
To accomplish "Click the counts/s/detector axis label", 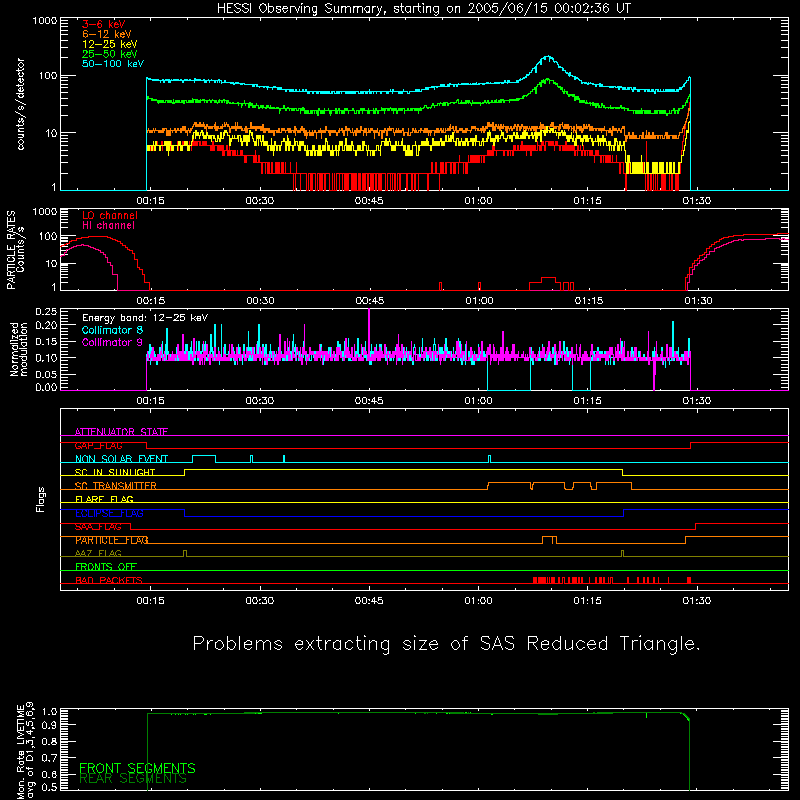I will (20, 104).
